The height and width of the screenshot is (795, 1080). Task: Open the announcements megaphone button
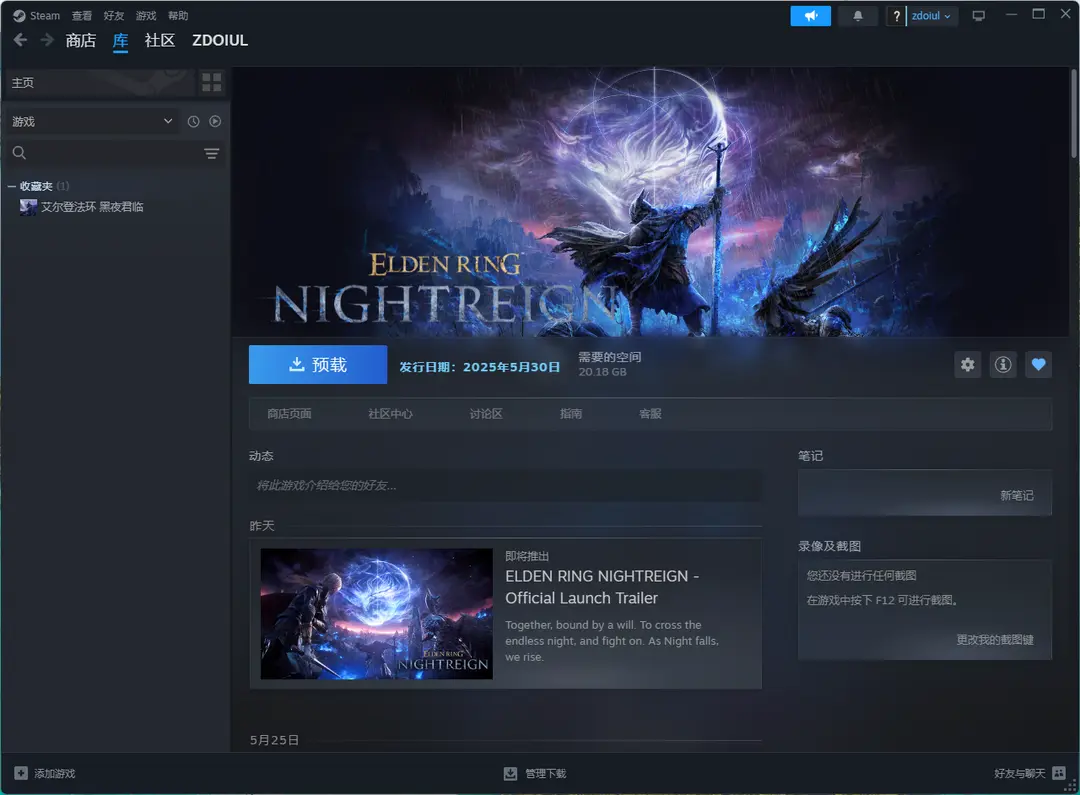(810, 16)
